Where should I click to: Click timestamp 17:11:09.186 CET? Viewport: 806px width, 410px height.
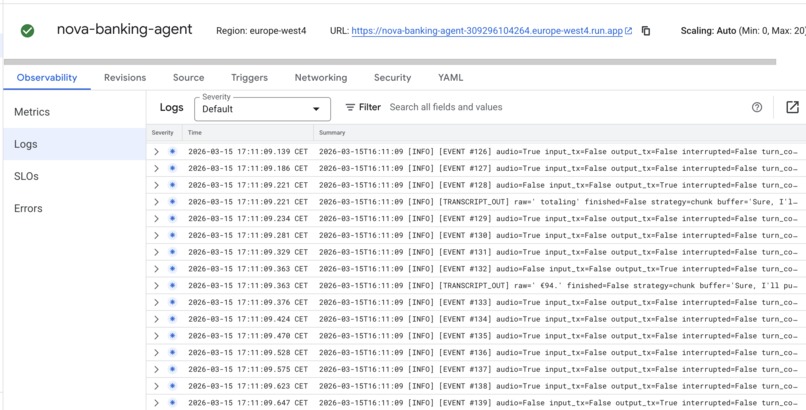click(248, 168)
